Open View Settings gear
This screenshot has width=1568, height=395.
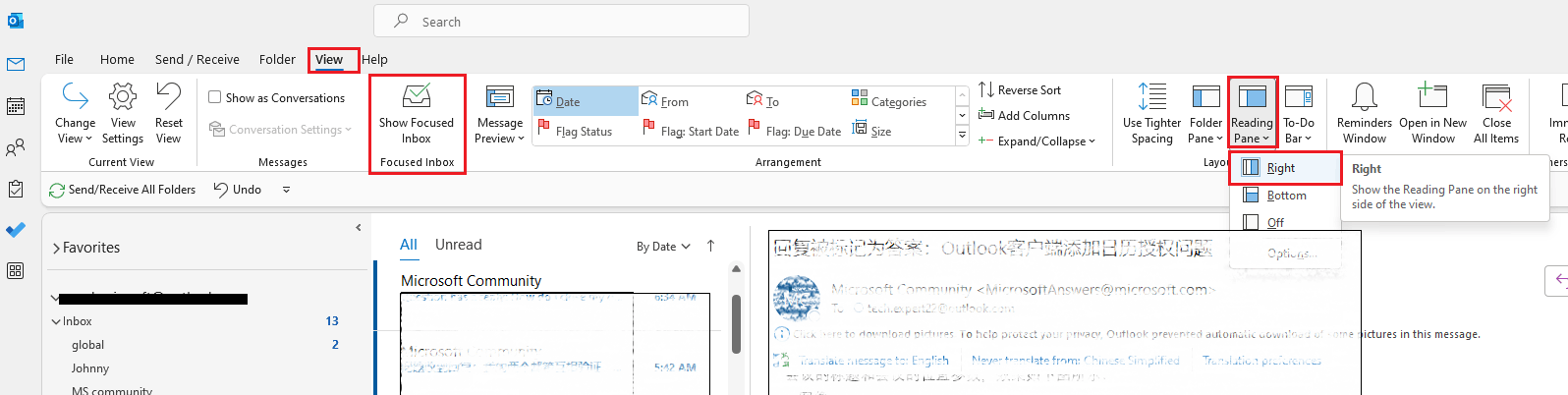click(123, 113)
